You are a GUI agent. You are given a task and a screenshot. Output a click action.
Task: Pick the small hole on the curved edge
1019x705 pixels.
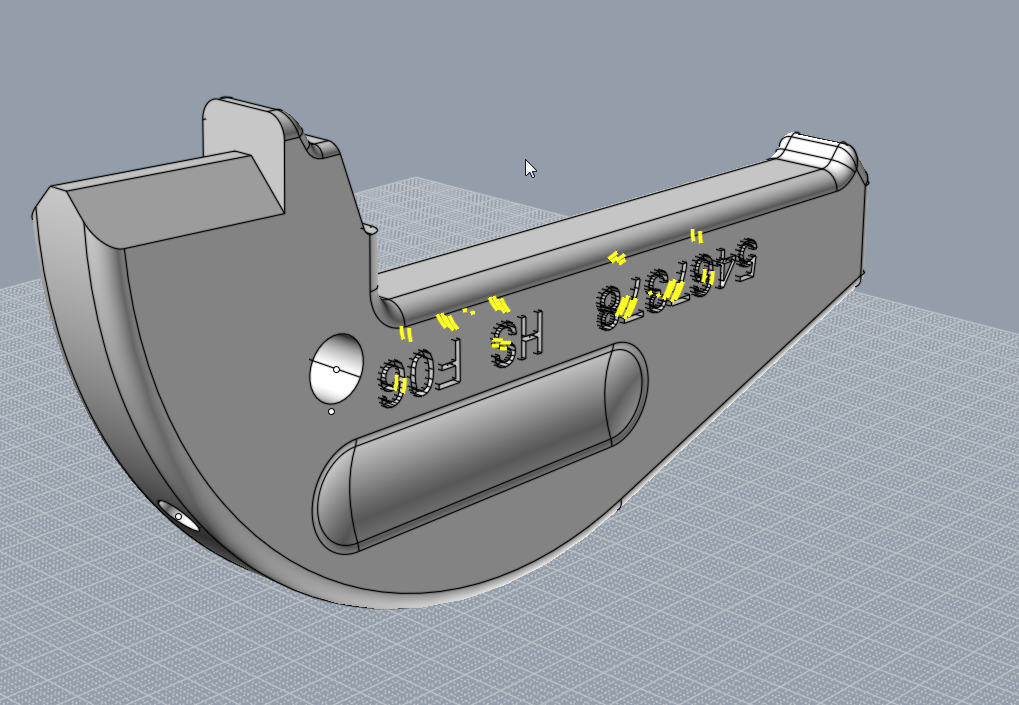(179, 516)
